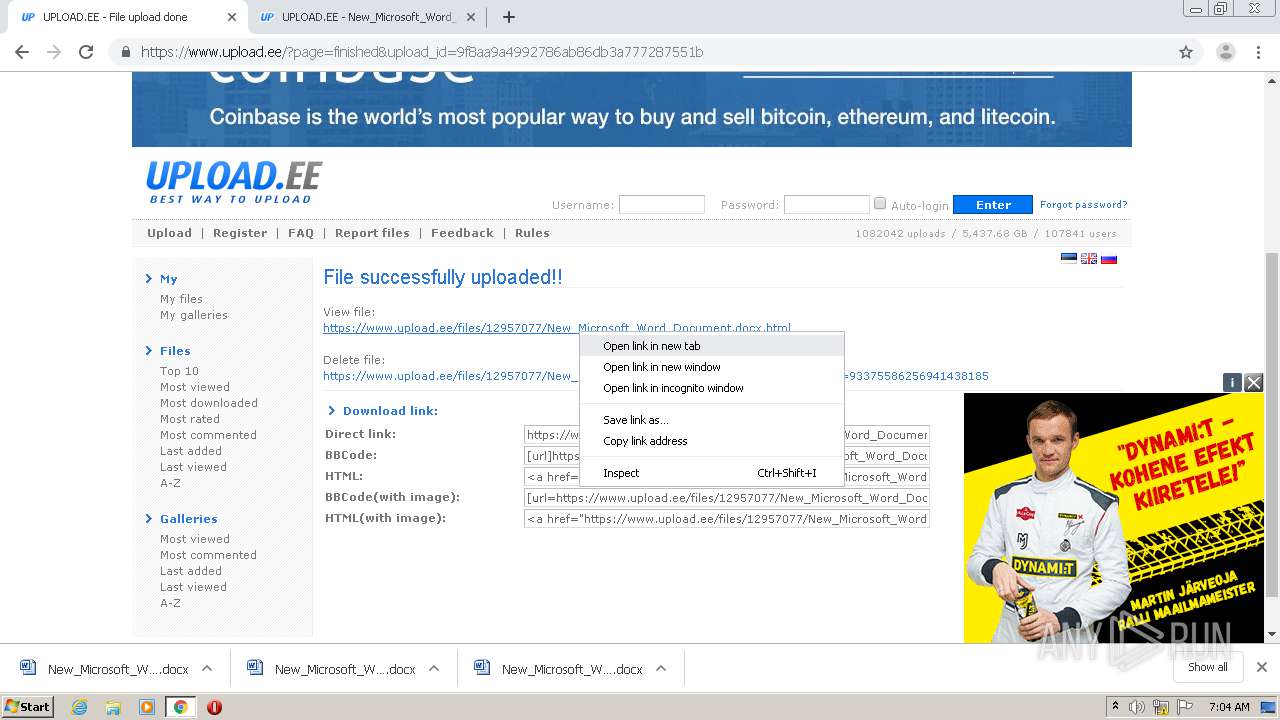Select the Russian flag language icon

pyautogui.click(x=1109, y=258)
